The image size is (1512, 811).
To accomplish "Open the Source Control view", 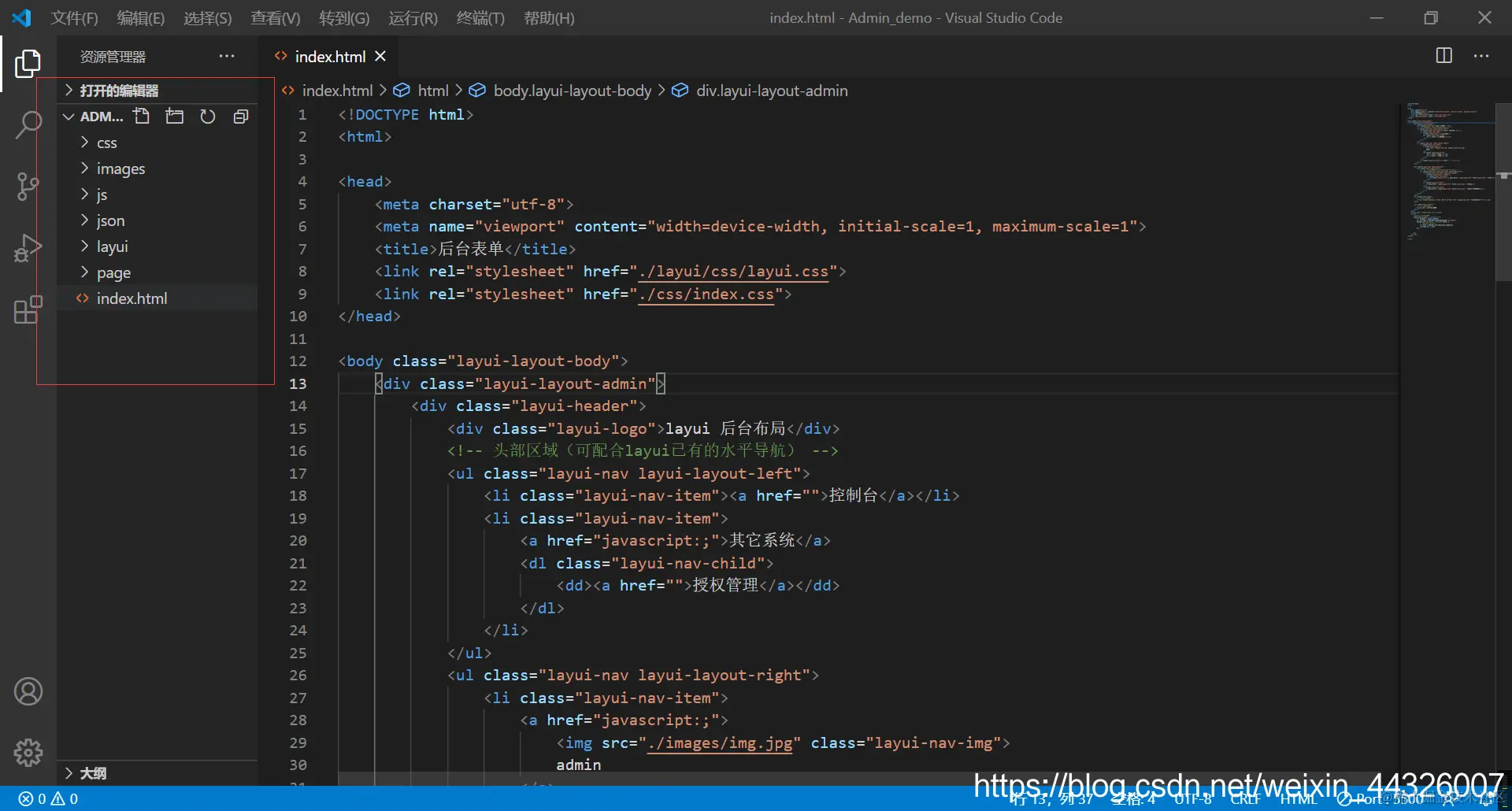I will pyautogui.click(x=28, y=187).
